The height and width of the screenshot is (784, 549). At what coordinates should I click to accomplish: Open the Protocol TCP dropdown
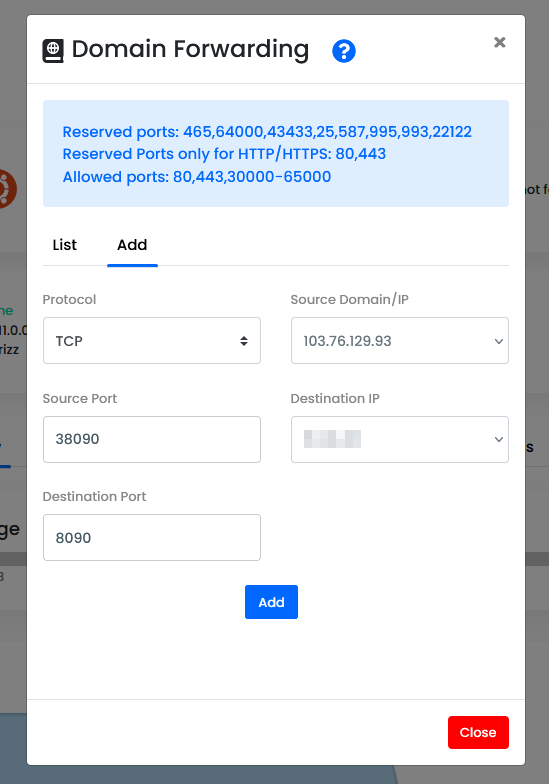(x=152, y=340)
